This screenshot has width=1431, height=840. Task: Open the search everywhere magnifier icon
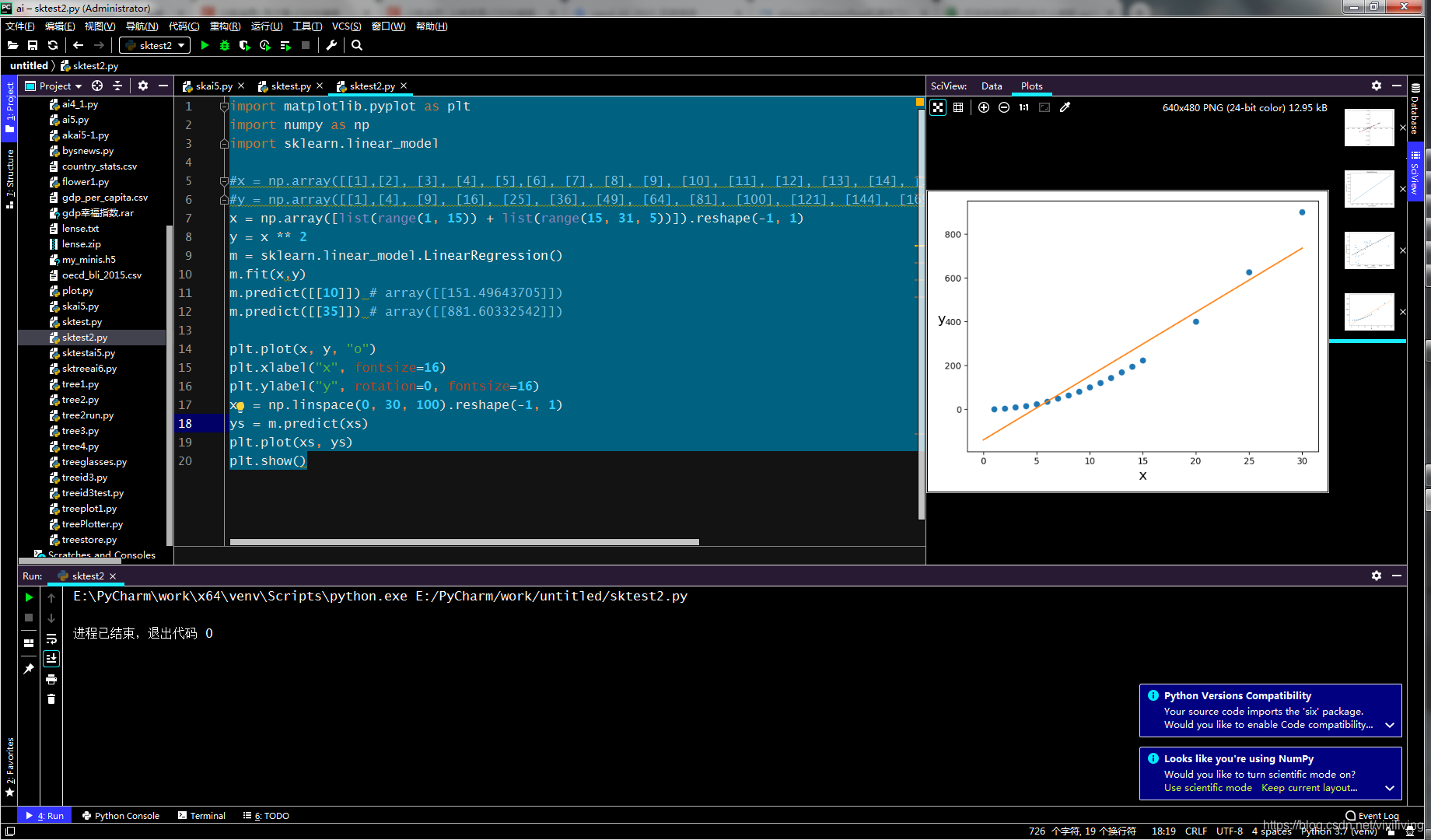[x=356, y=45]
